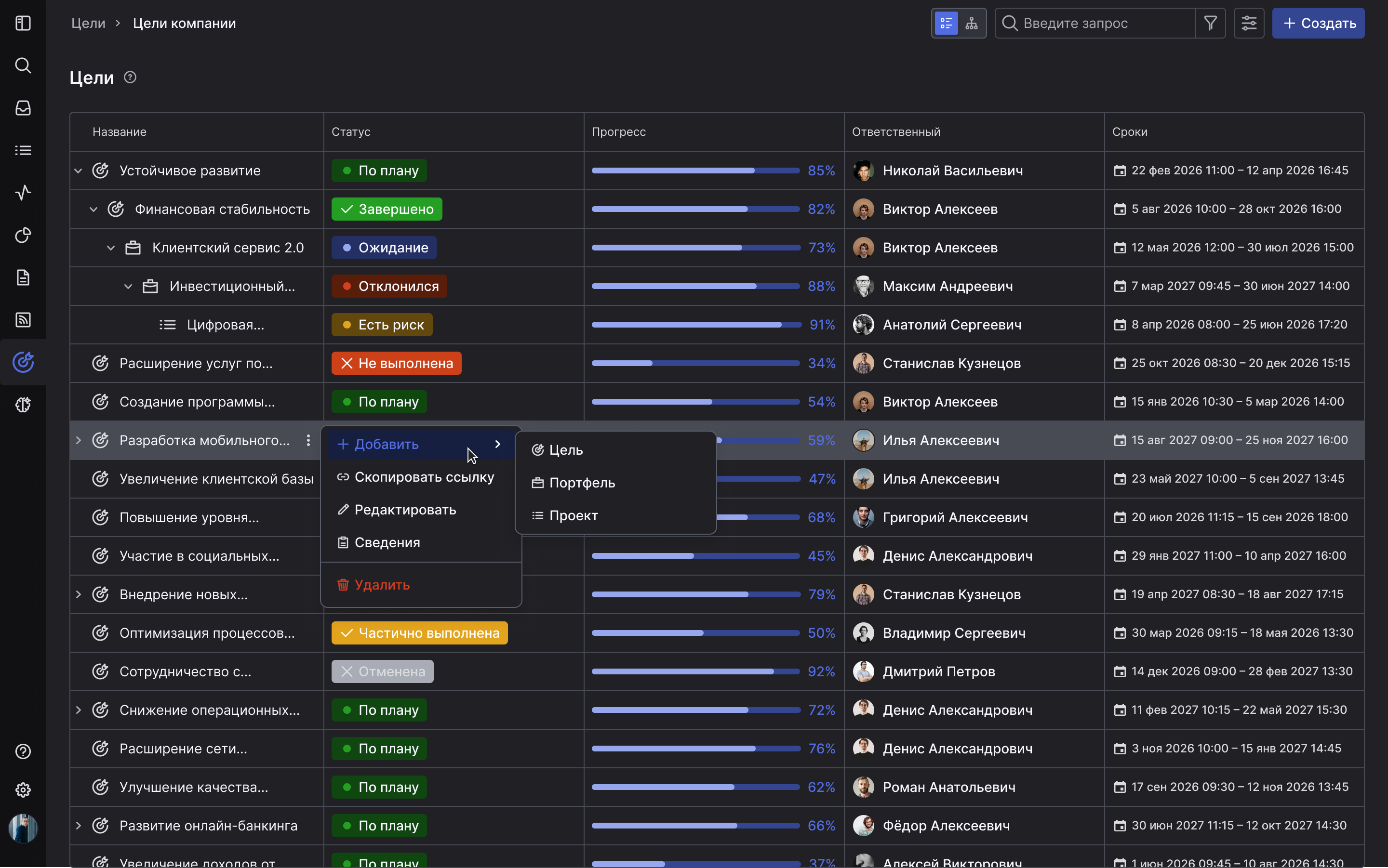This screenshot has height=868, width=1388.
Task: Expand Развитие онлайн-банкинга row
Action: [x=79, y=826]
